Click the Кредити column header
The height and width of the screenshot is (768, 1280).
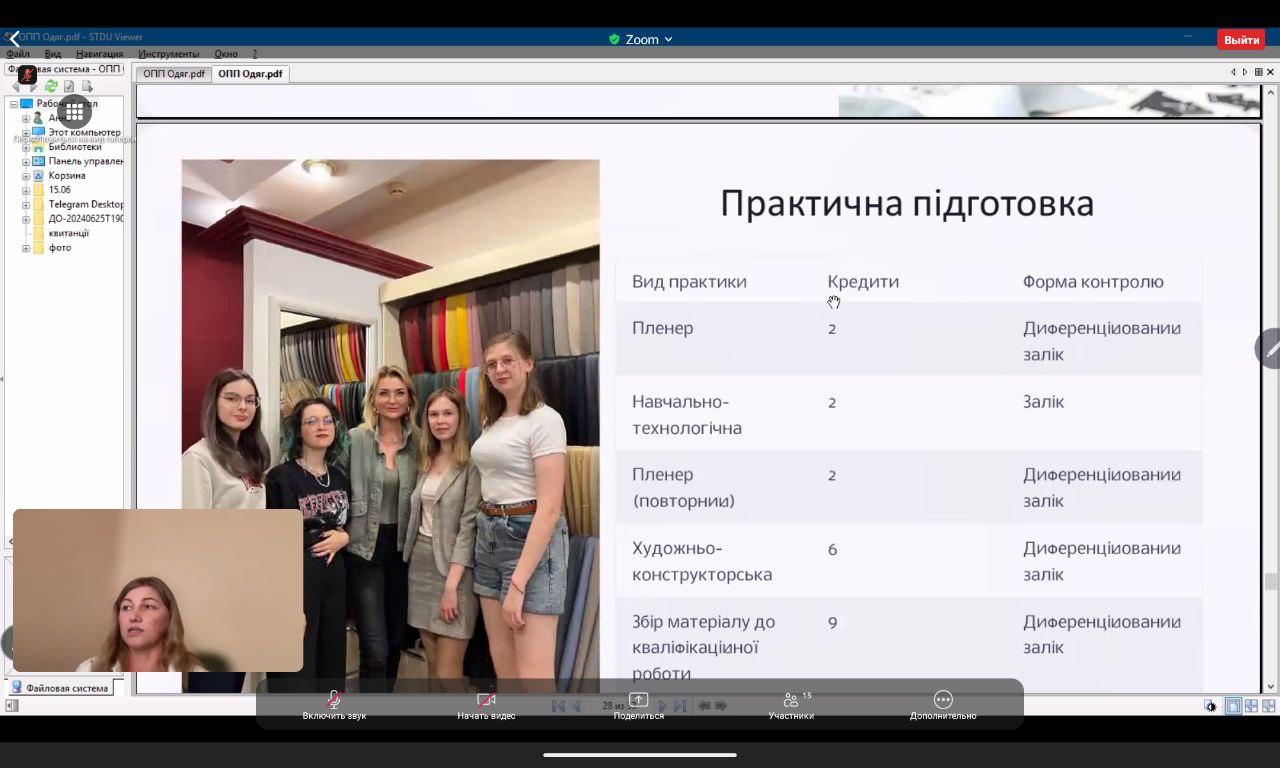[863, 282]
